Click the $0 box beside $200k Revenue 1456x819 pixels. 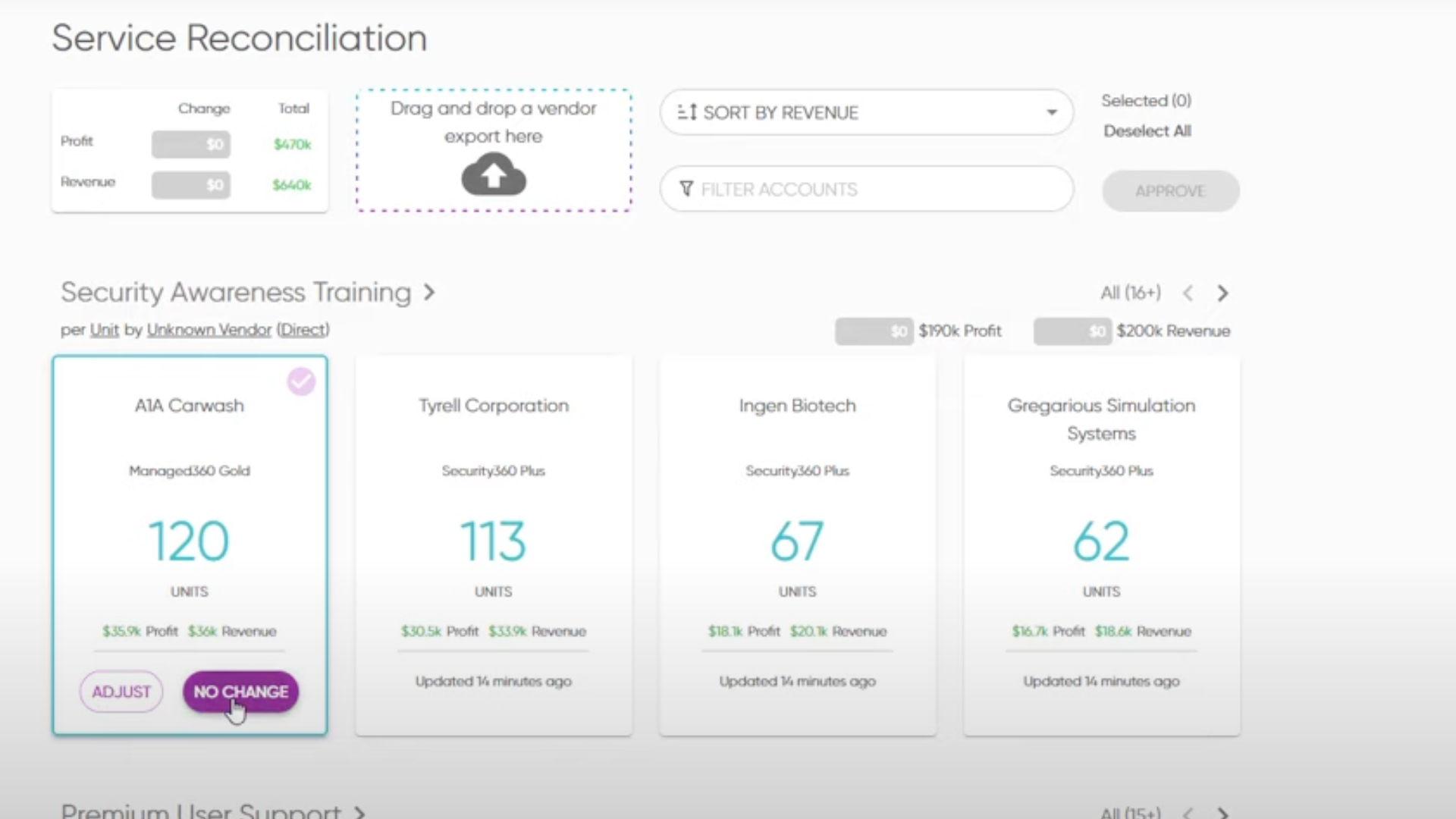pos(1073,331)
